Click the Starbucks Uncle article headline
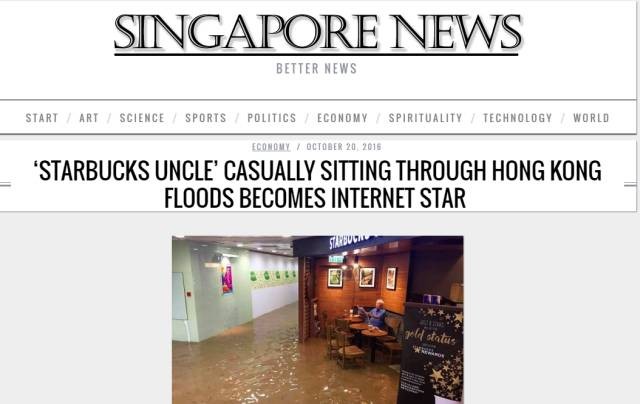The width and height of the screenshot is (640, 404). 317,184
